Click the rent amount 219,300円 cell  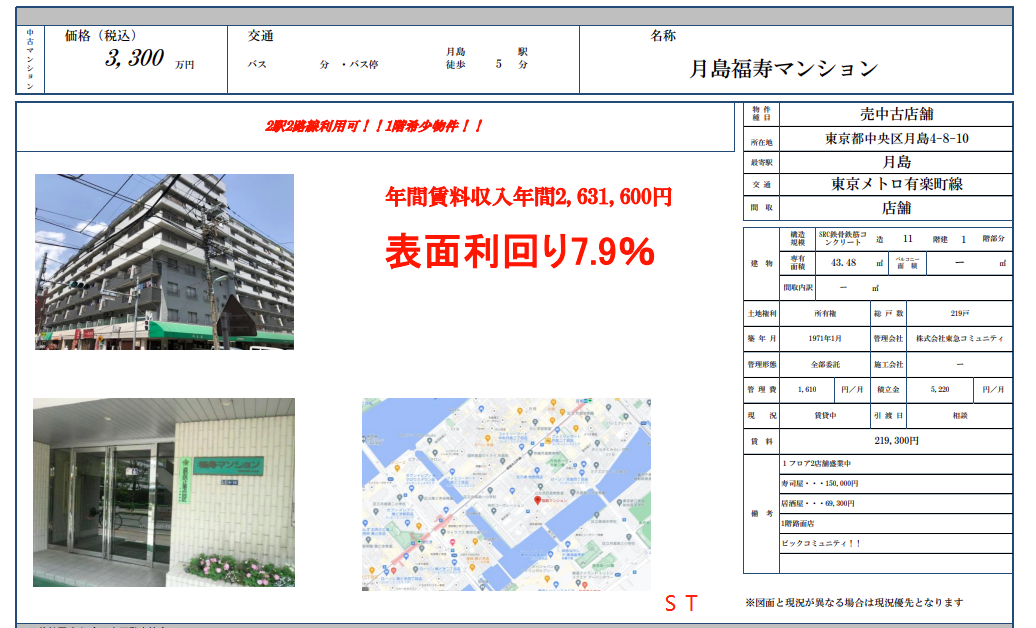(x=895, y=440)
